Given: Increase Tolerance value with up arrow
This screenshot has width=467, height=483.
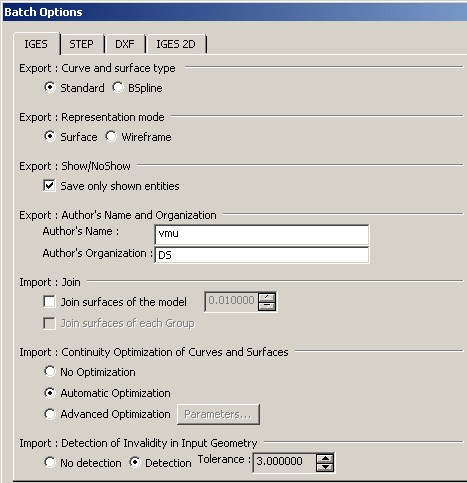Looking at the screenshot, I should pos(325,458).
